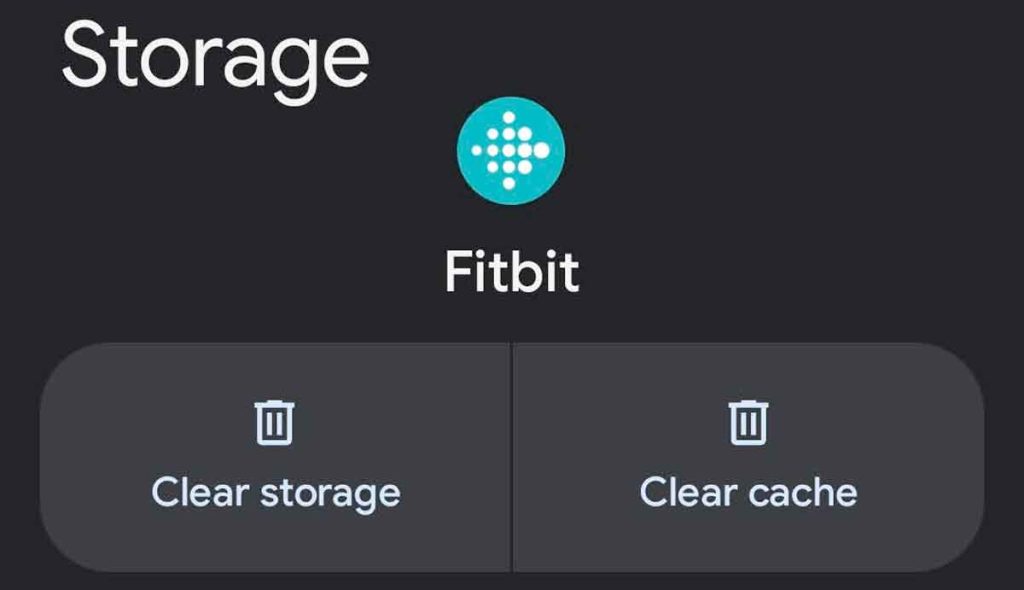Tap the right half of the rounded button panel
The height and width of the screenshot is (590, 1024).
[x=748, y=458]
